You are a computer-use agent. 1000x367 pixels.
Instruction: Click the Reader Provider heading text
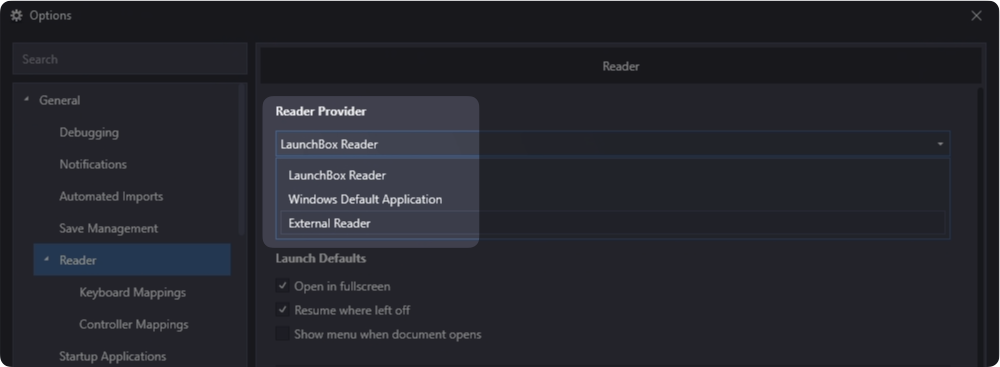pyautogui.click(x=321, y=111)
